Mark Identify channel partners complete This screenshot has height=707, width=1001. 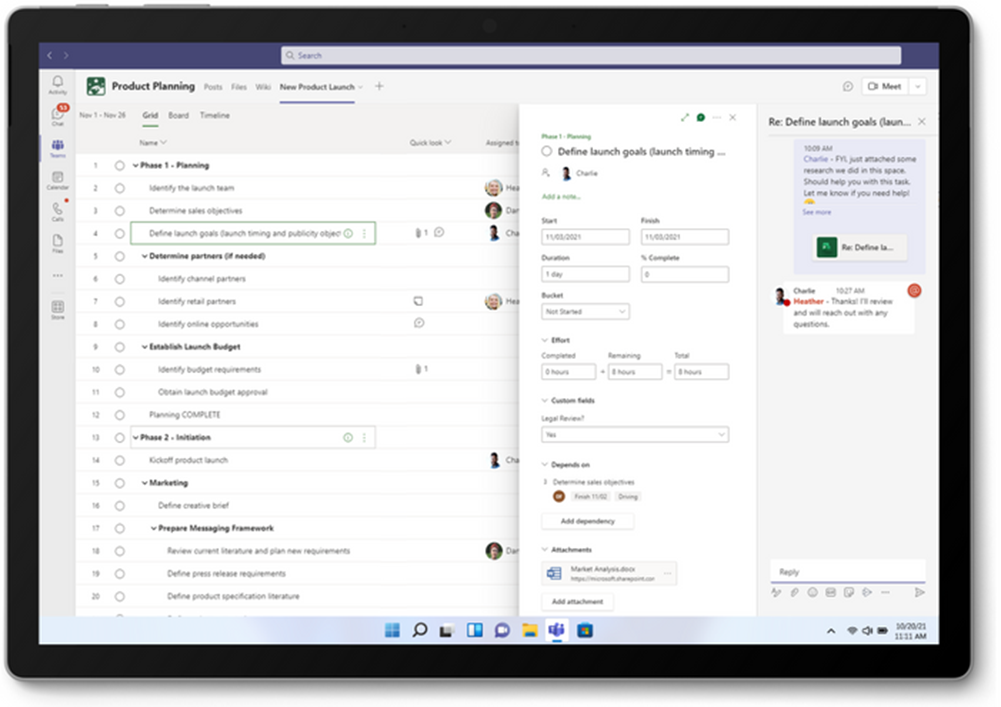[x=119, y=279]
